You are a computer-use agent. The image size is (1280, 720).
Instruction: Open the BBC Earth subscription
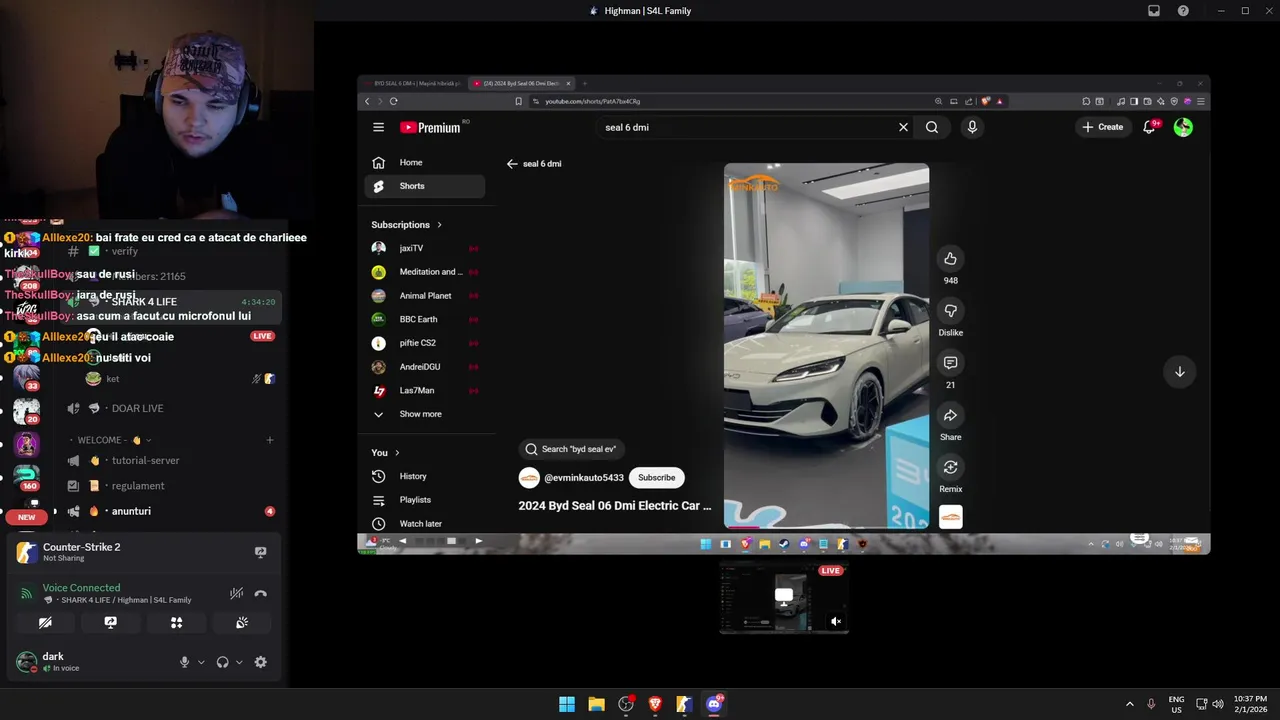pos(425,319)
